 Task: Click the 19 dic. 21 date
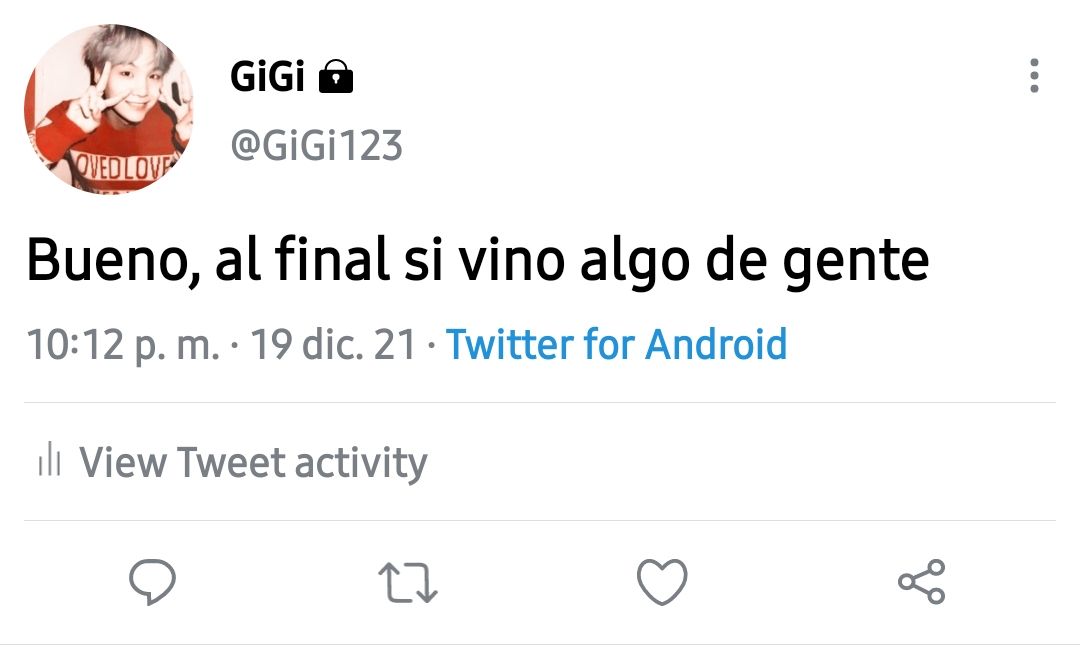point(333,344)
